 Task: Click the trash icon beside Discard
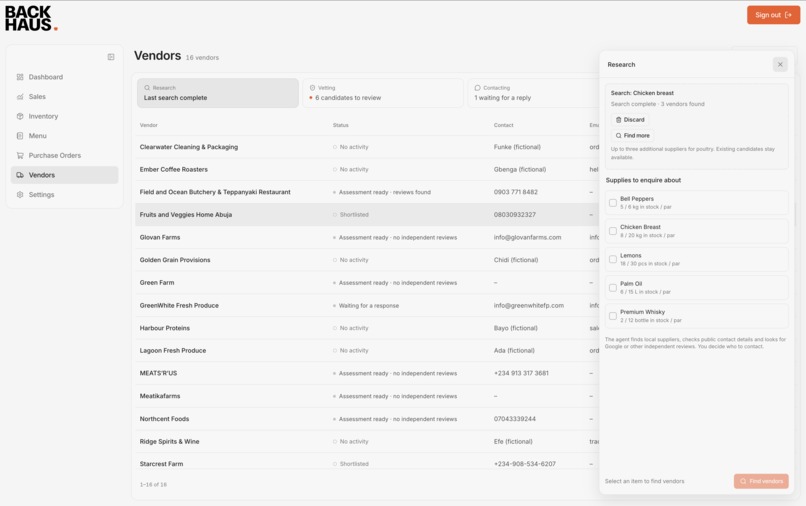[x=618, y=120]
